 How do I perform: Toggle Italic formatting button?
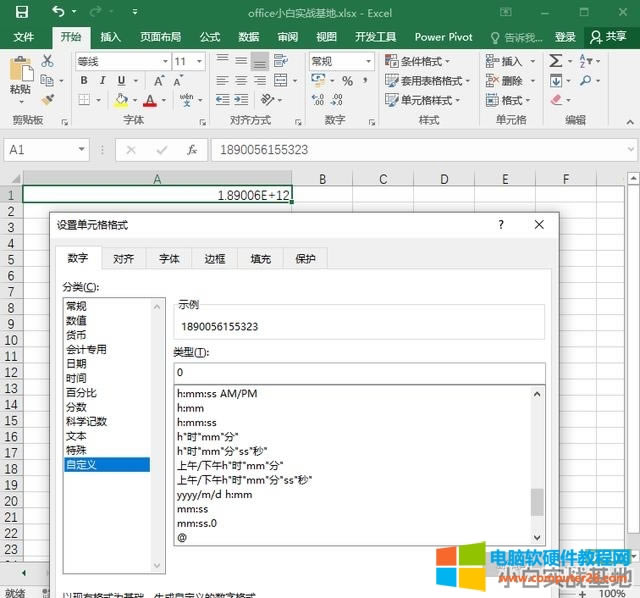101,81
